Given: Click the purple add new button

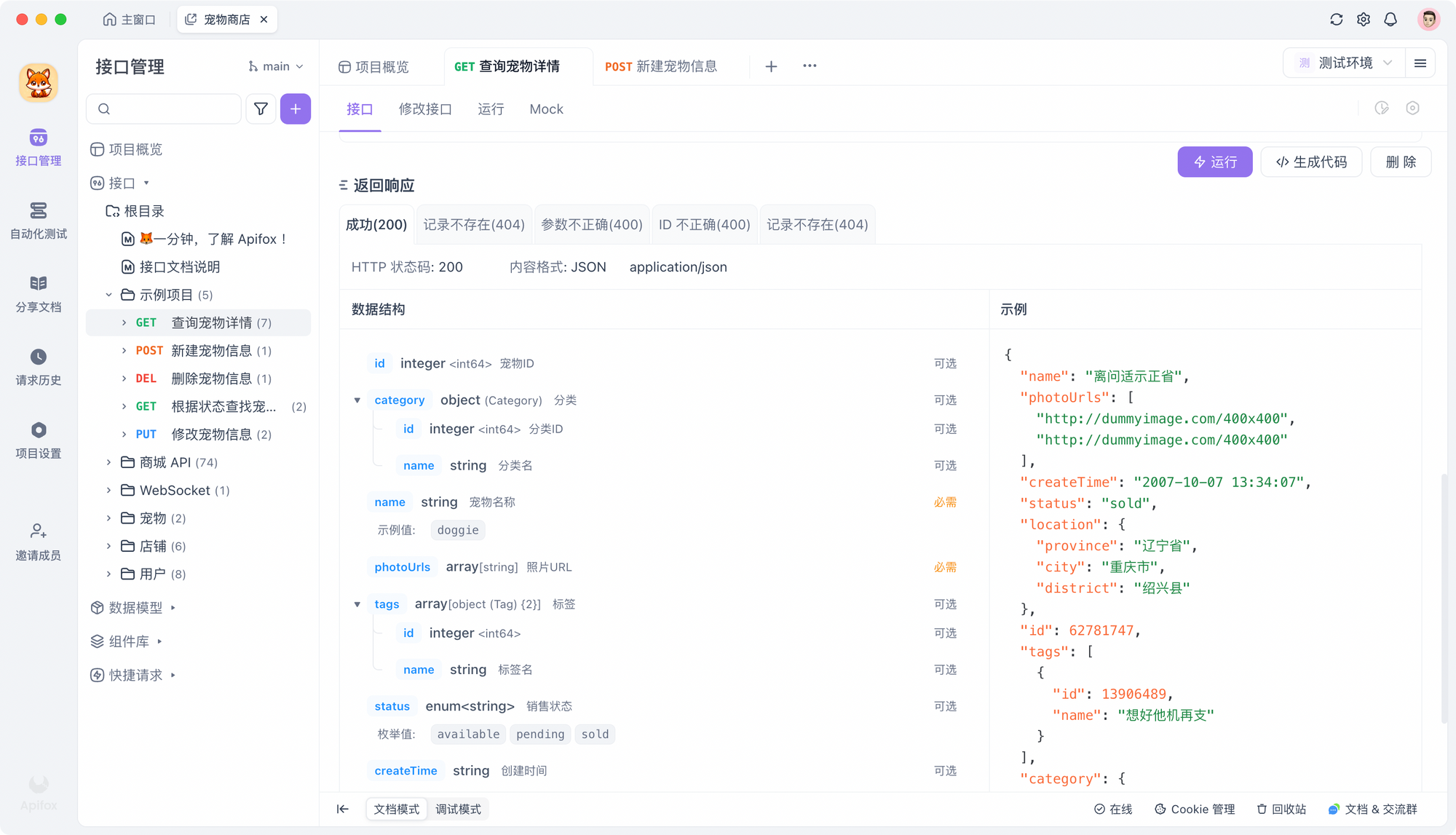Looking at the screenshot, I should click(296, 109).
